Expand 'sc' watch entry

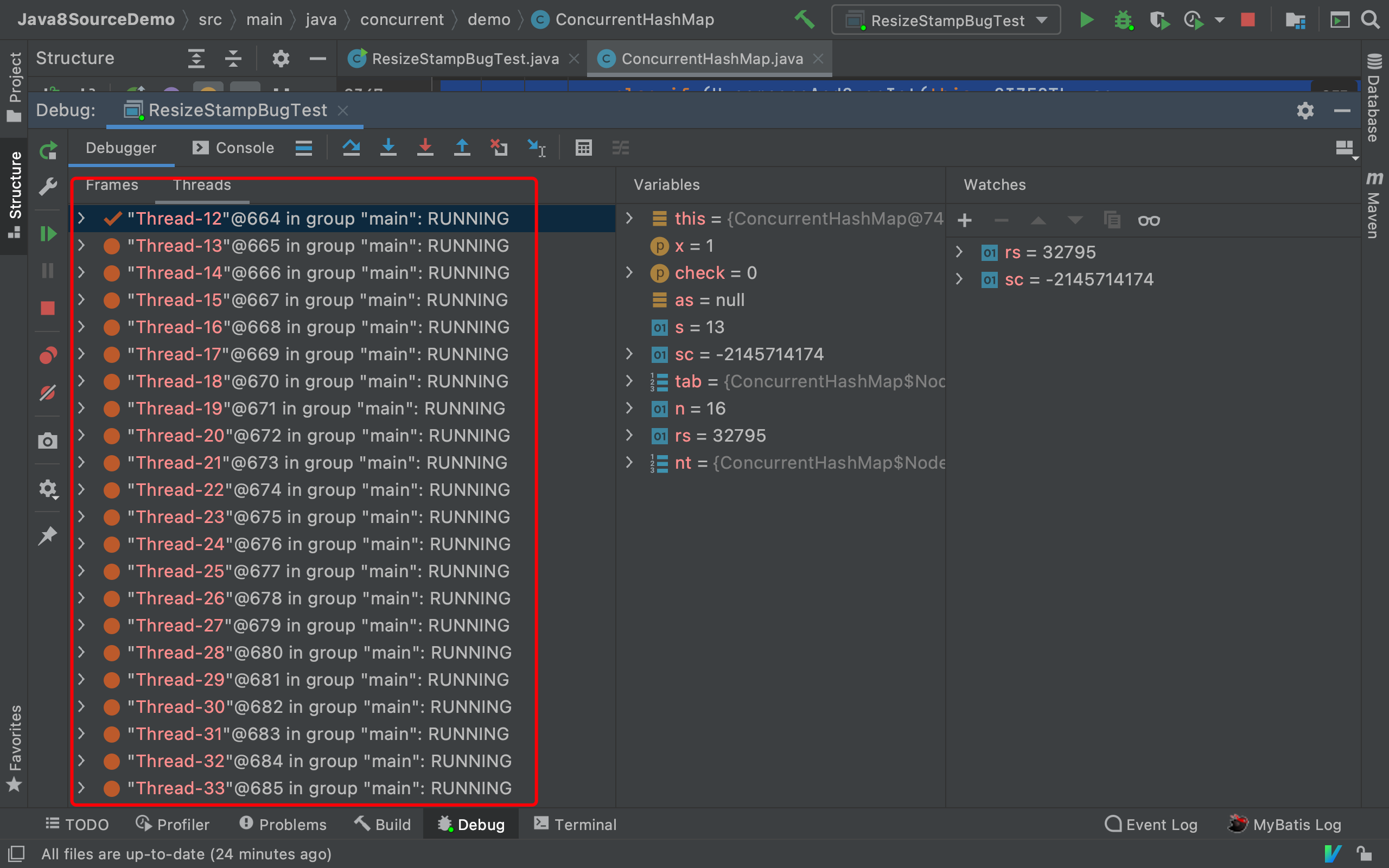tap(959, 279)
